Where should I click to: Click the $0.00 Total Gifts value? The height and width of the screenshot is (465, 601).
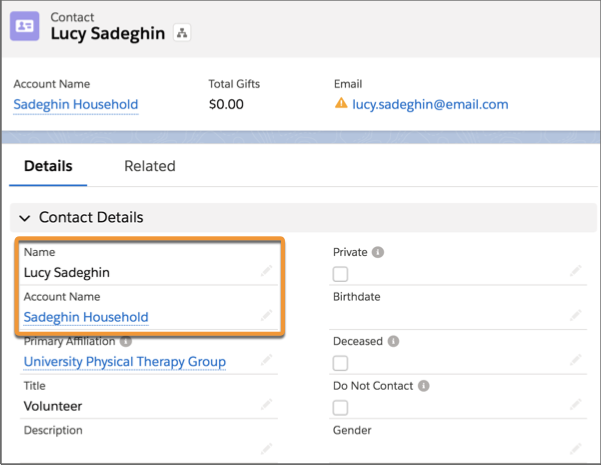[226, 104]
